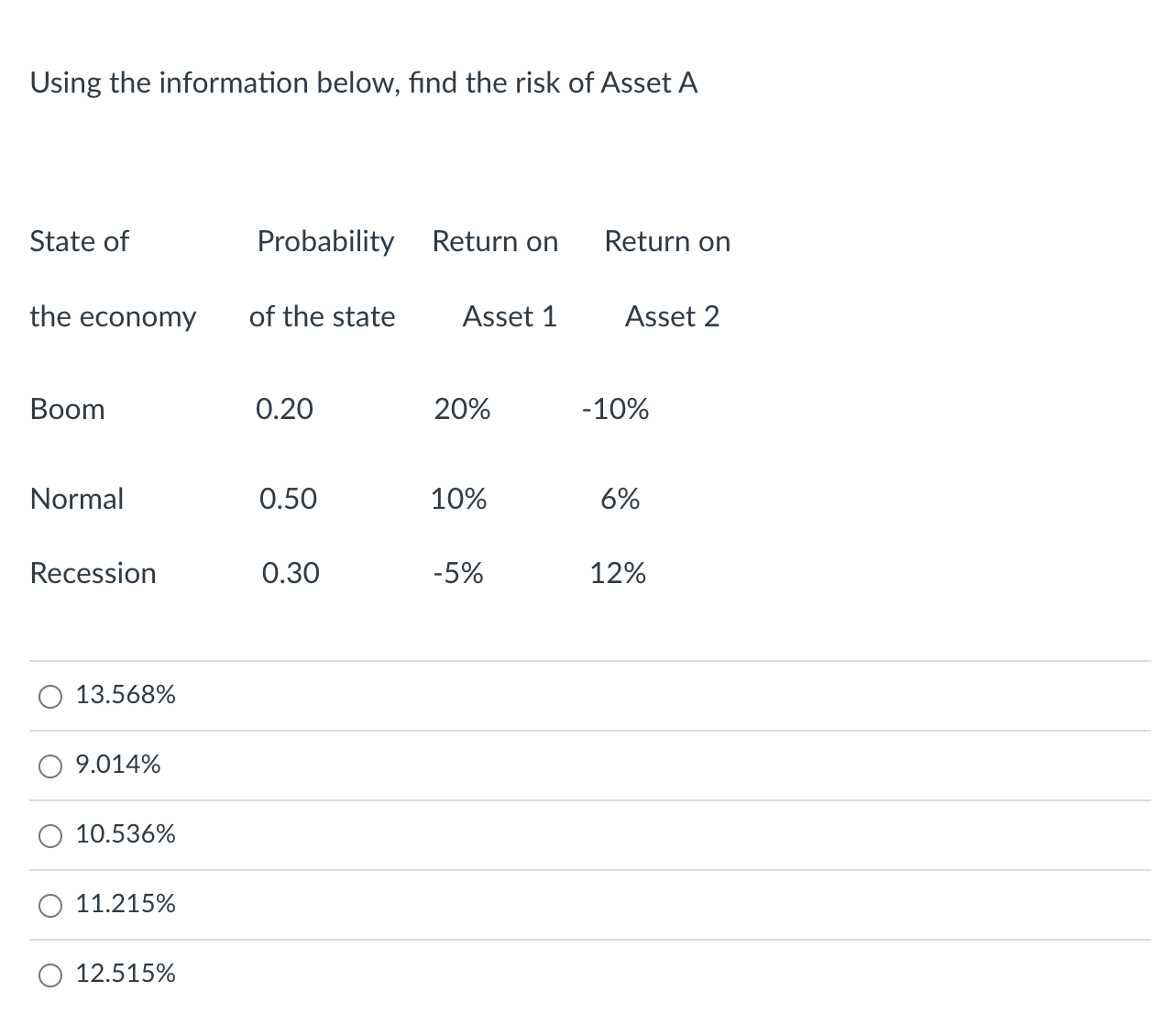
Task: Click the 0.50 probability value
Action: (288, 499)
